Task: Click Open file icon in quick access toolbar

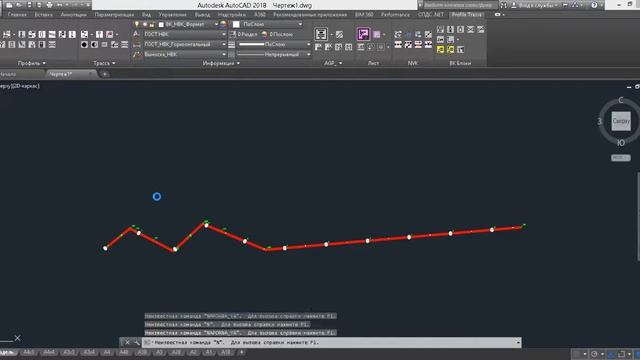Action: [19, 5]
